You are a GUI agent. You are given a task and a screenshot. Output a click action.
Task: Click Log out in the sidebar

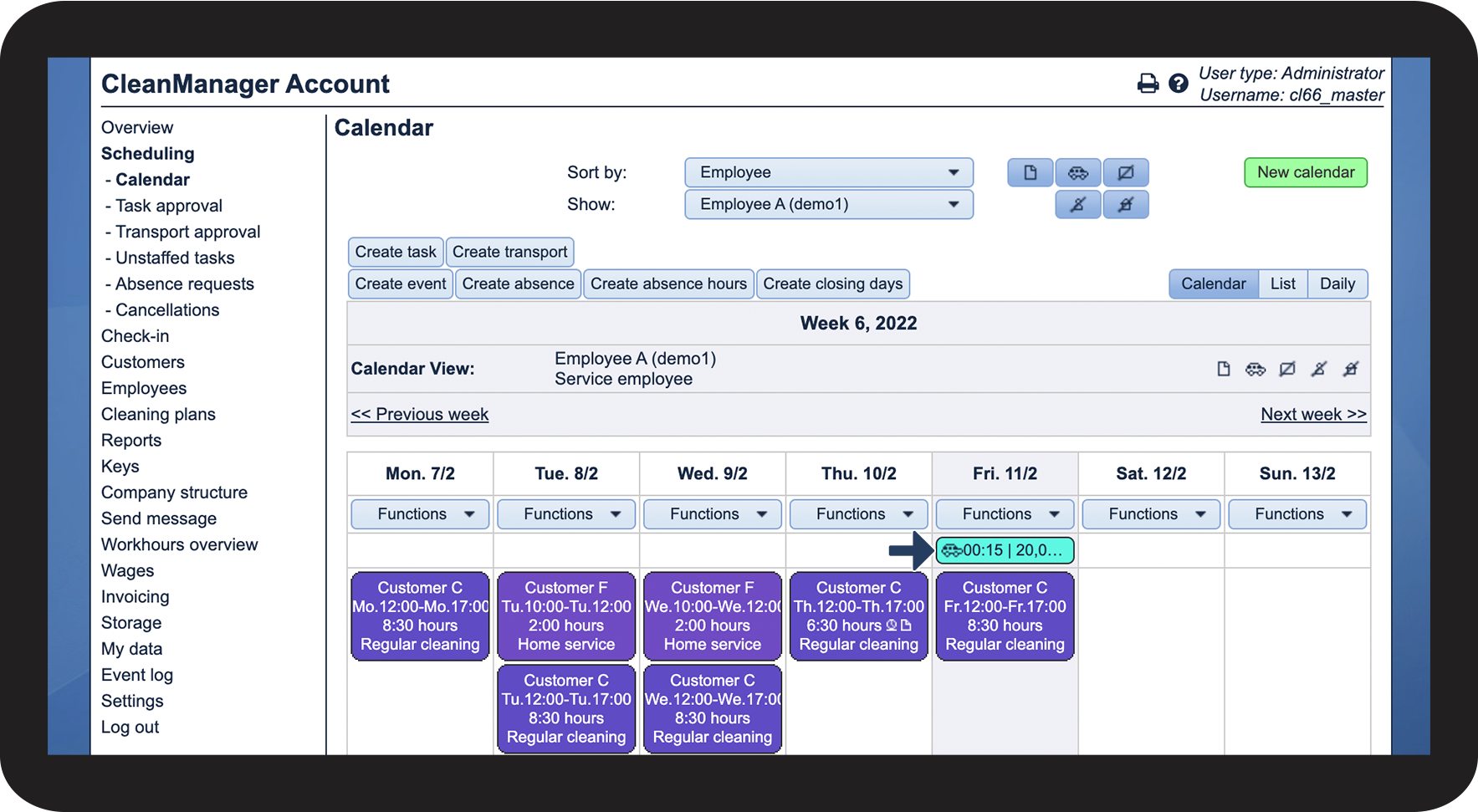pos(130,727)
